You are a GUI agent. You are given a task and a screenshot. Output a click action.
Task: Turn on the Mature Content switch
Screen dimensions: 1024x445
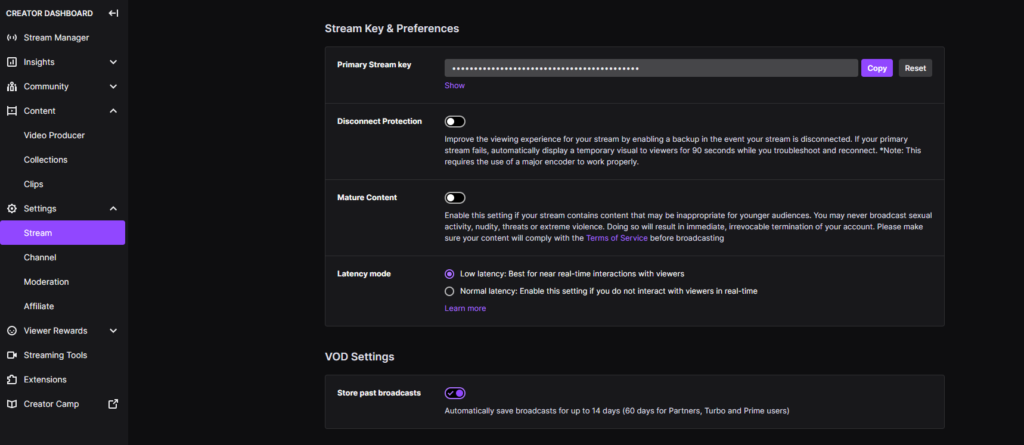455,198
